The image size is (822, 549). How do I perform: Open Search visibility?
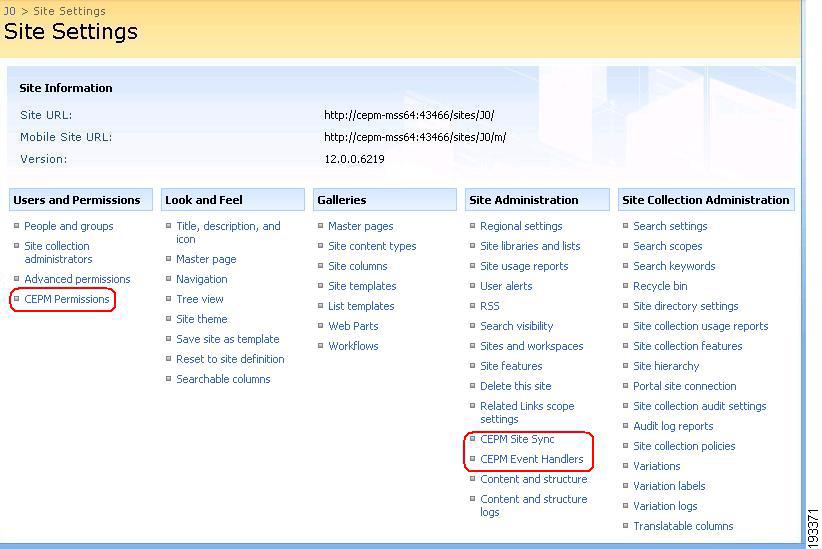pyautogui.click(x=517, y=326)
